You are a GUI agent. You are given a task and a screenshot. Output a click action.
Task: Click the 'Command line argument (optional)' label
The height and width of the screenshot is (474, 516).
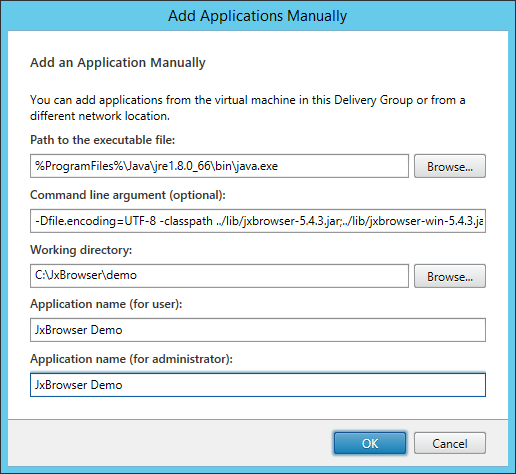click(x=128, y=195)
